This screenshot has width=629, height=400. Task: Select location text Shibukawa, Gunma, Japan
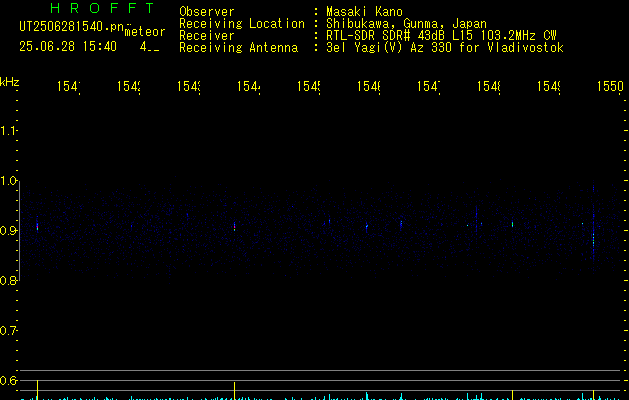pos(406,24)
